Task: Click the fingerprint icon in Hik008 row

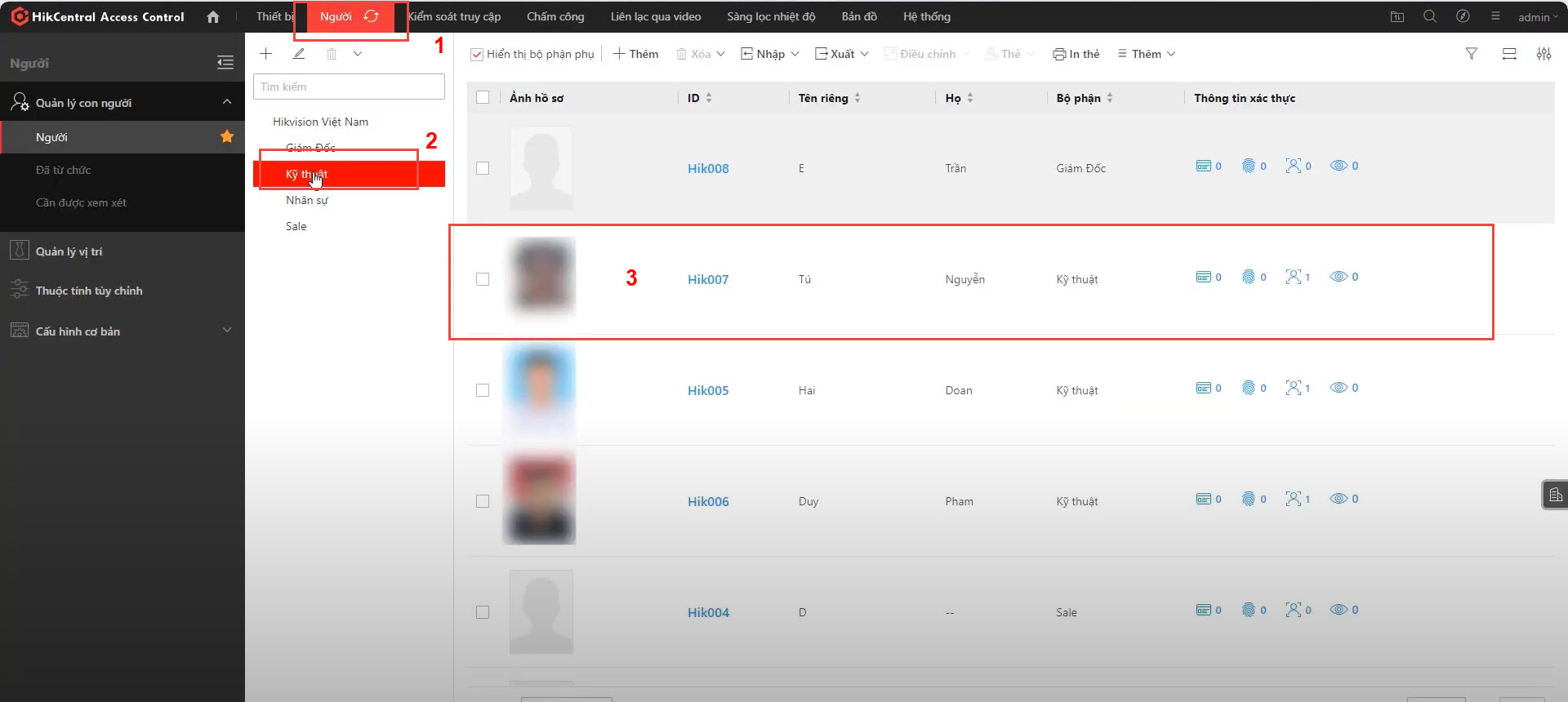Action: tap(1249, 166)
